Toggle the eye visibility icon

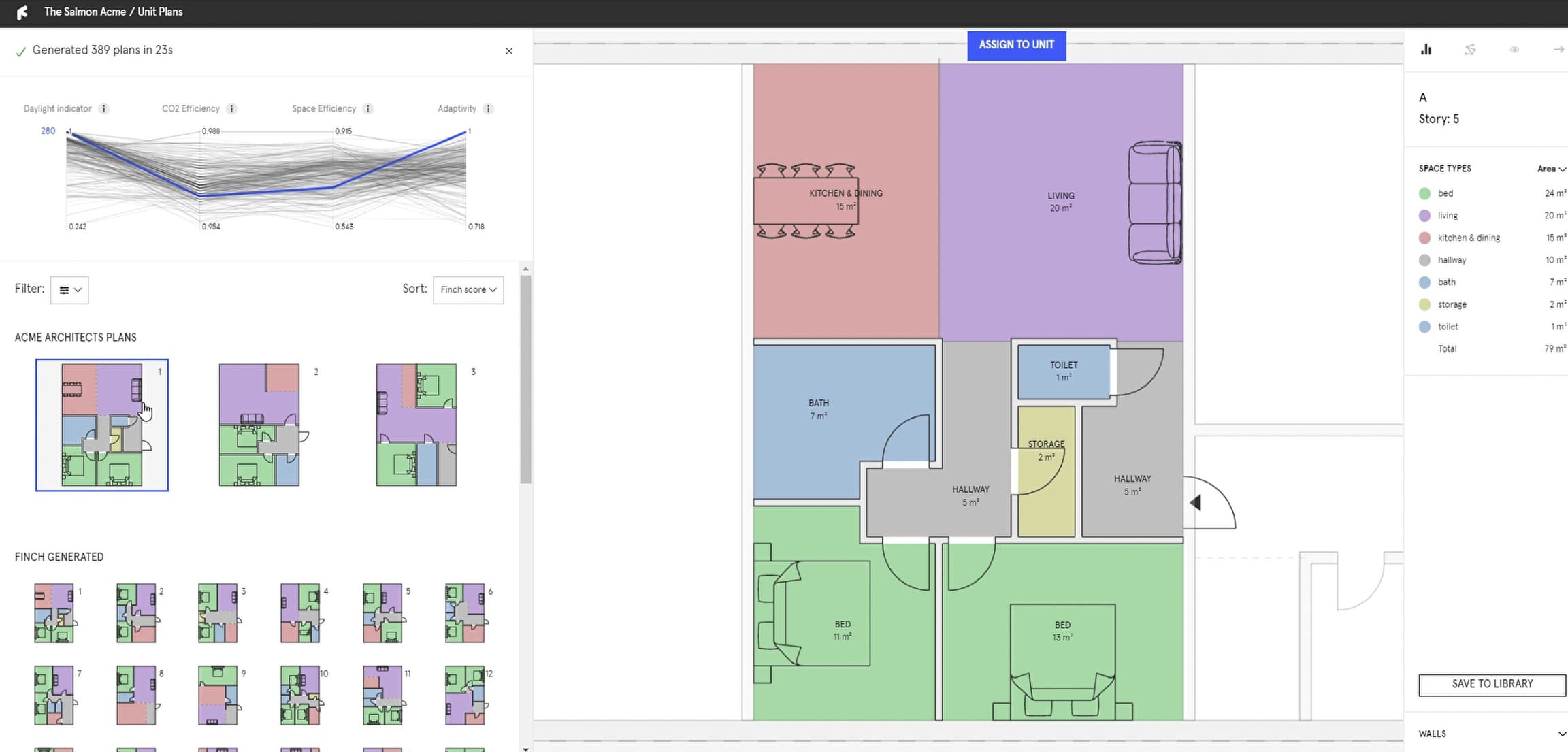click(1514, 49)
